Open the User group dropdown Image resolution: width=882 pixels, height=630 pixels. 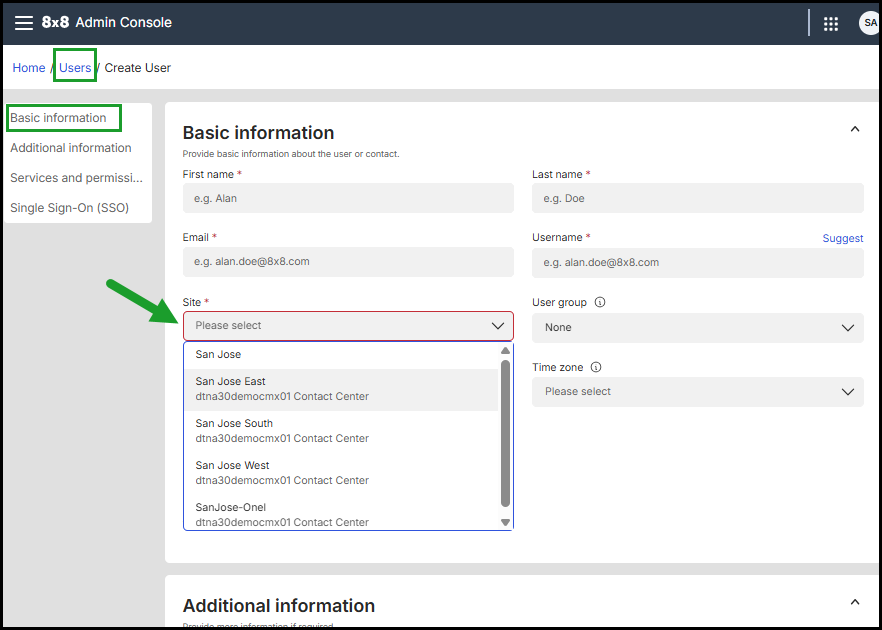point(697,328)
